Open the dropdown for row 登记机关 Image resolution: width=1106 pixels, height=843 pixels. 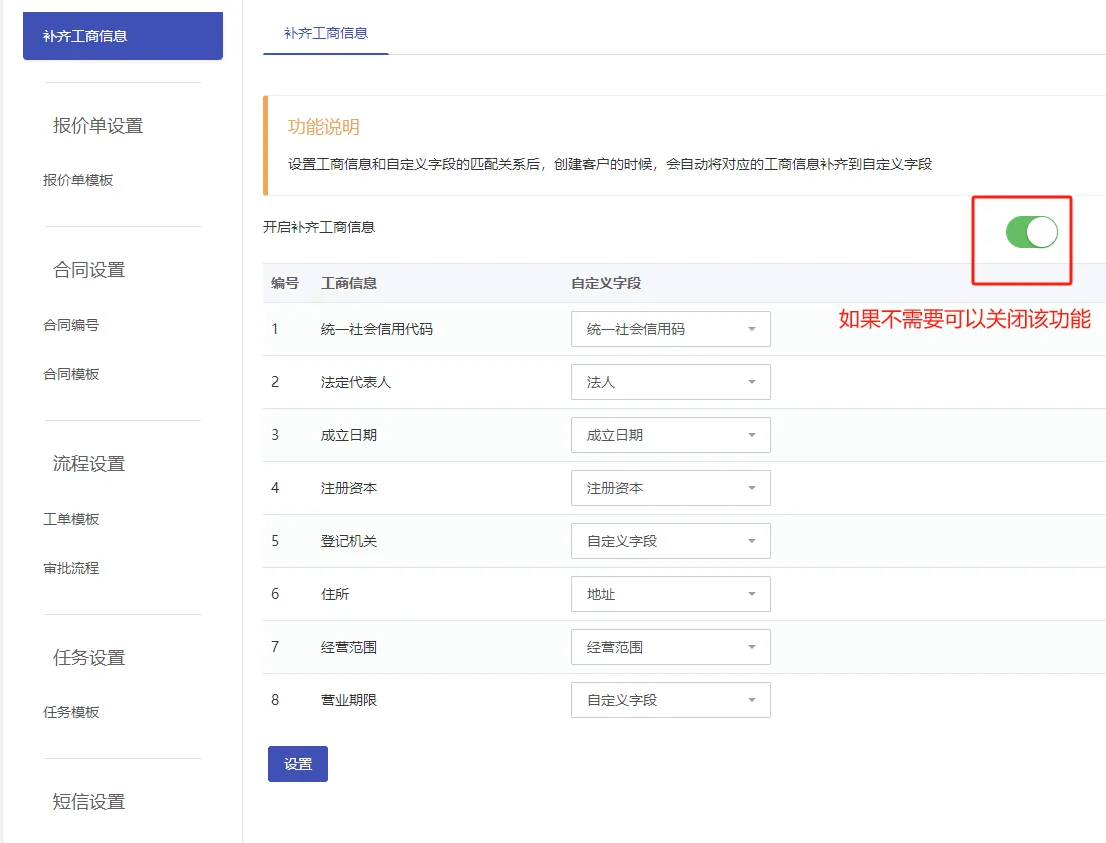[x=670, y=540]
